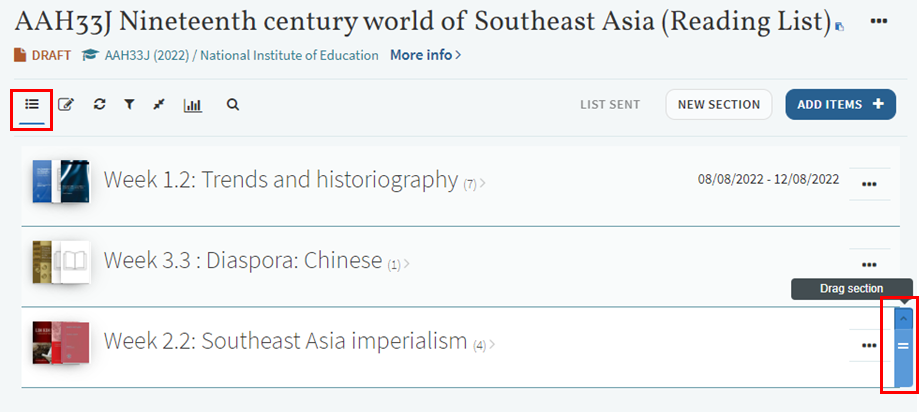Click the list view icon
919x412 pixels.
(32, 104)
